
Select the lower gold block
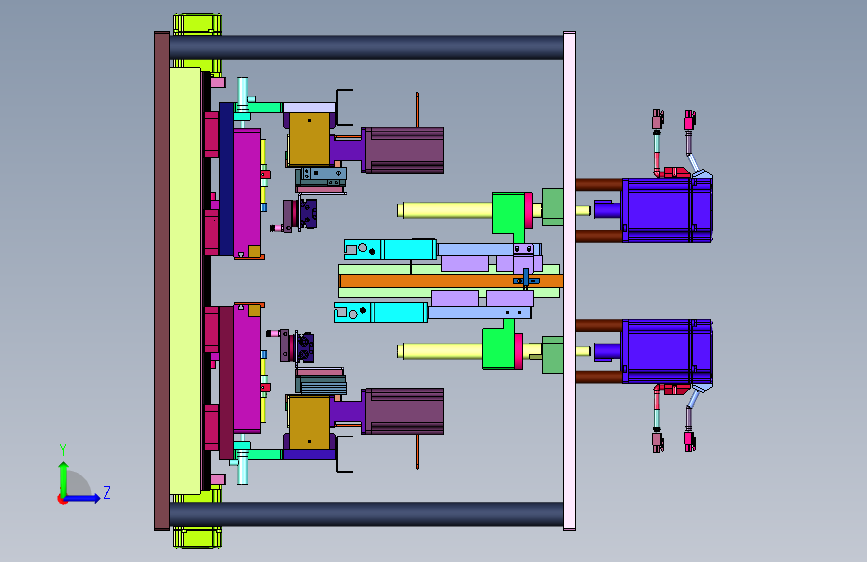click(x=309, y=423)
